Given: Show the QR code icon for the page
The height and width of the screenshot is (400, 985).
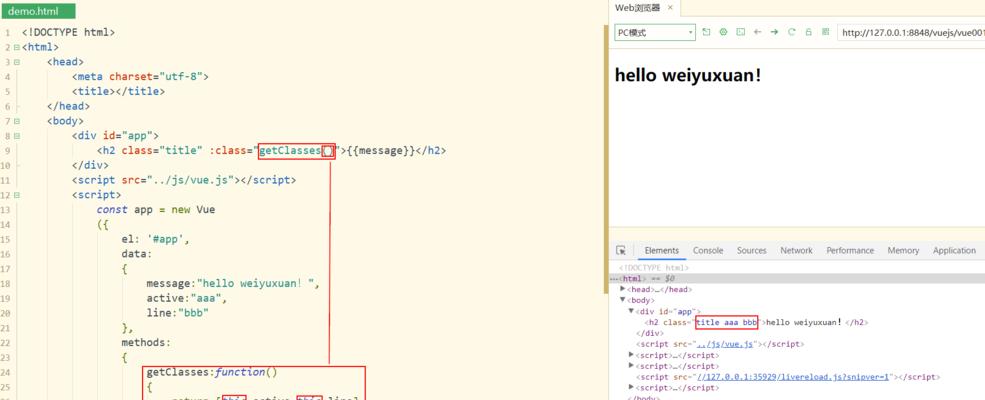Looking at the screenshot, I should tap(825, 32).
